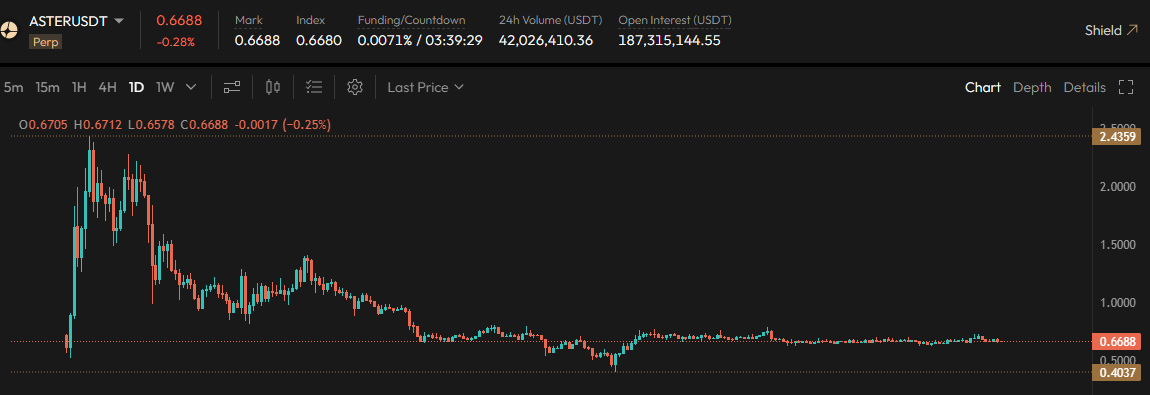Click the Aster coin logo icon
Image resolution: width=1150 pixels, height=395 pixels.
(x=8, y=30)
